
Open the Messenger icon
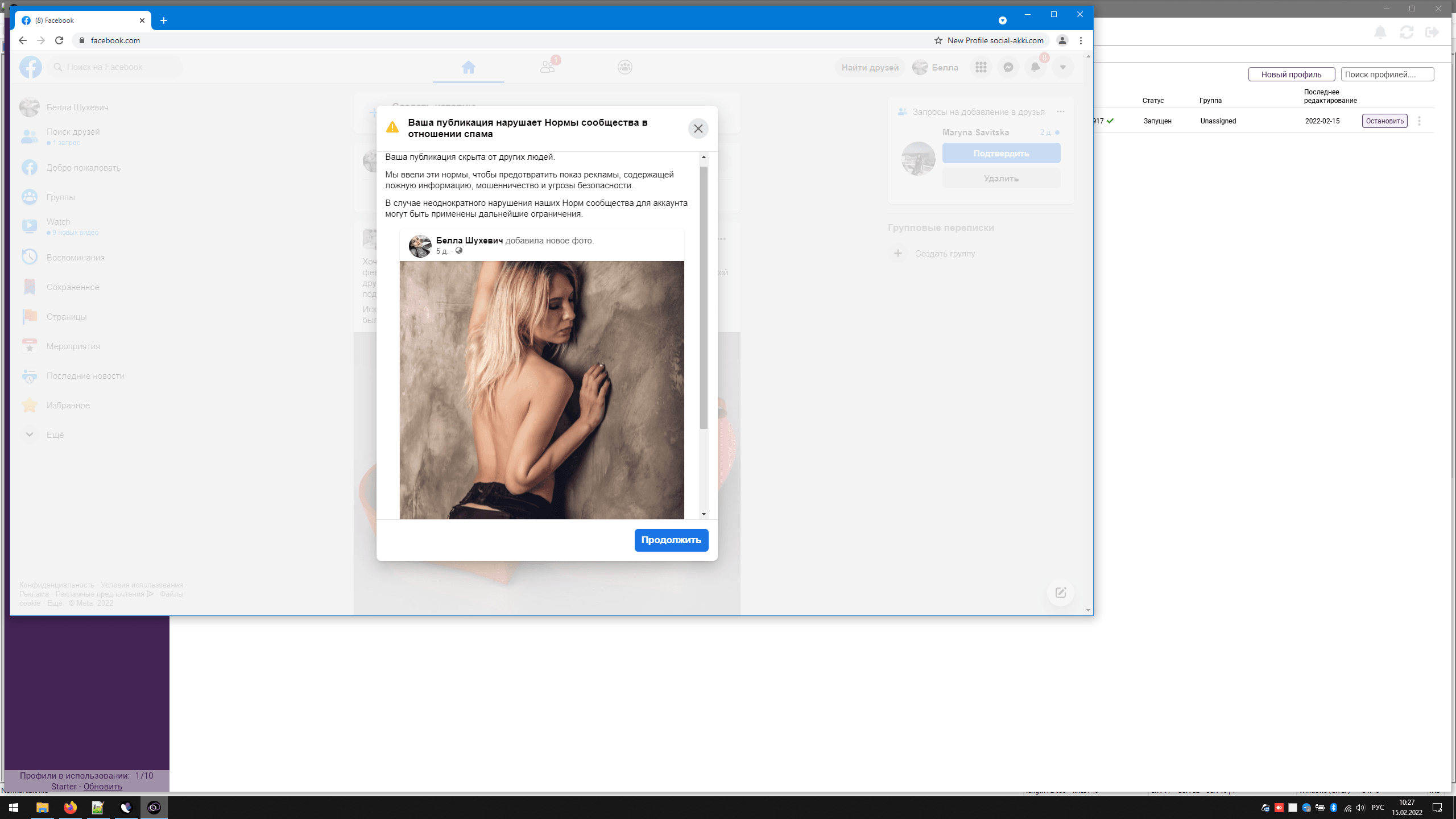[1008, 67]
